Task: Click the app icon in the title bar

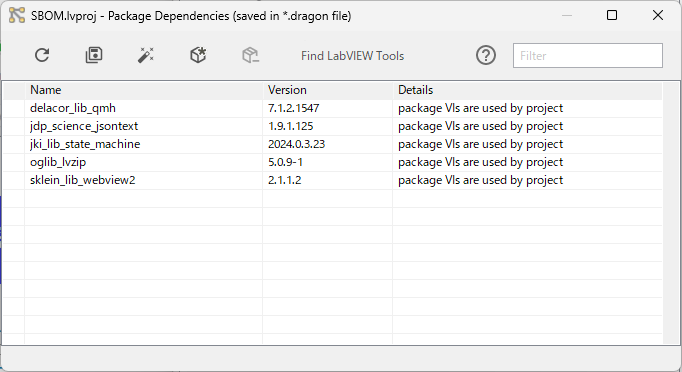Action: pyautogui.click(x=17, y=16)
